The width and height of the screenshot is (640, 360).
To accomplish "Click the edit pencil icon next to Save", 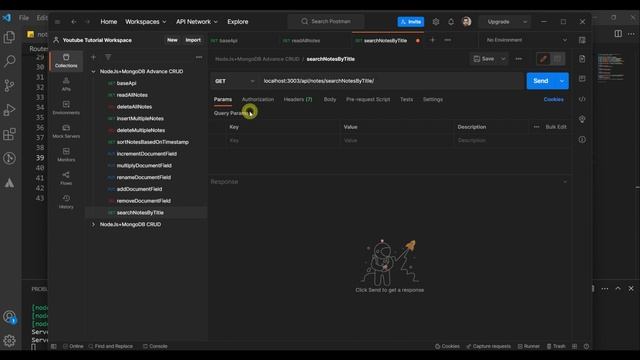I will (x=543, y=59).
